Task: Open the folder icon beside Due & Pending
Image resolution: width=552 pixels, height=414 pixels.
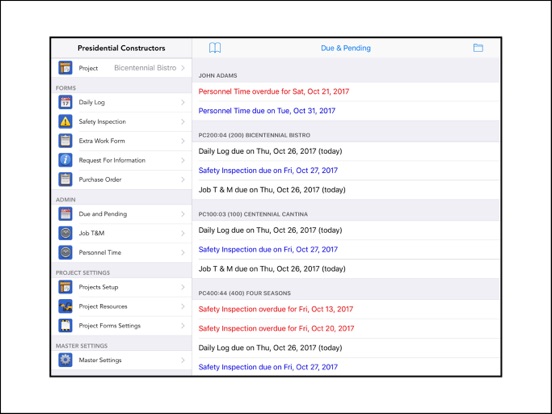Action: coord(478,48)
